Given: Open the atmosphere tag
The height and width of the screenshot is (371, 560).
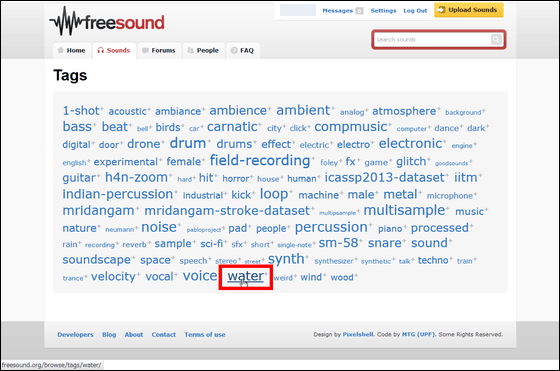Looking at the screenshot, I should click(x=404, y=111).
